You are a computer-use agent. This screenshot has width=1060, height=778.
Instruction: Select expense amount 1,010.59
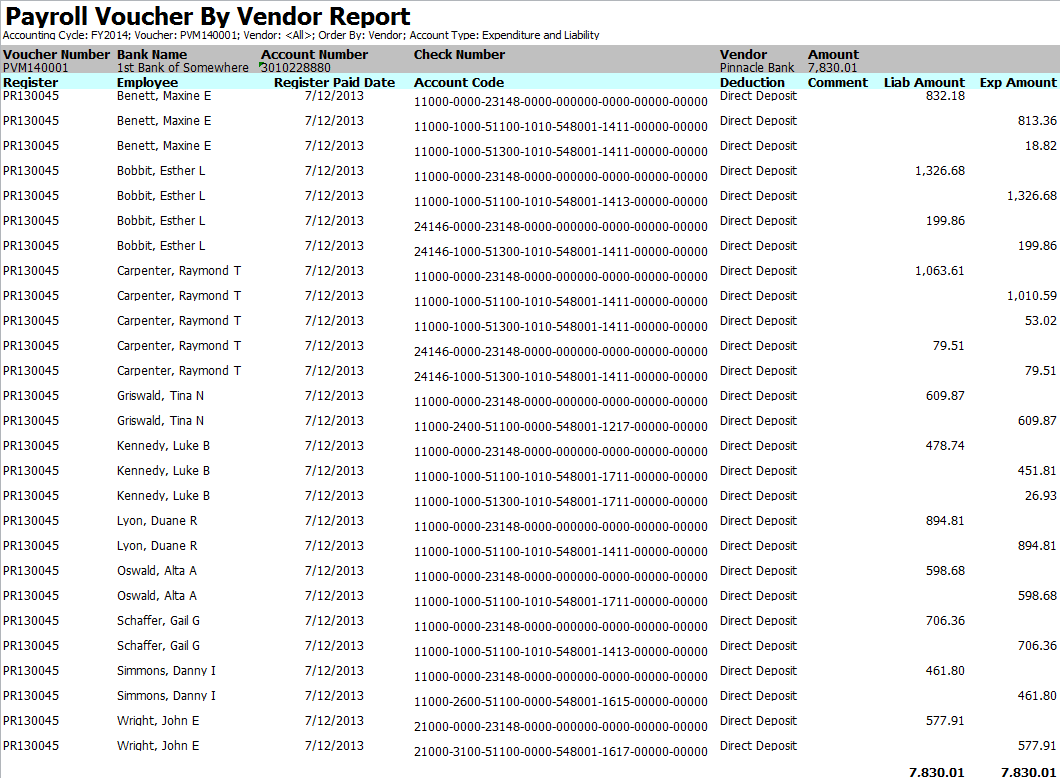click(1032, 295)
